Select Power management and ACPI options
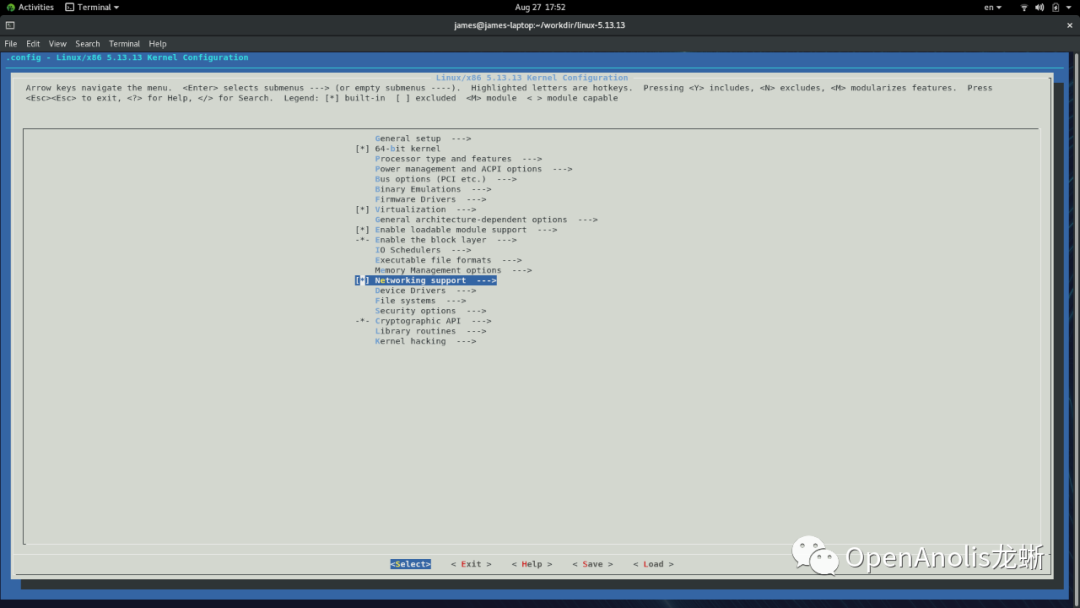 pyautogui.click(x=473, y=169)
